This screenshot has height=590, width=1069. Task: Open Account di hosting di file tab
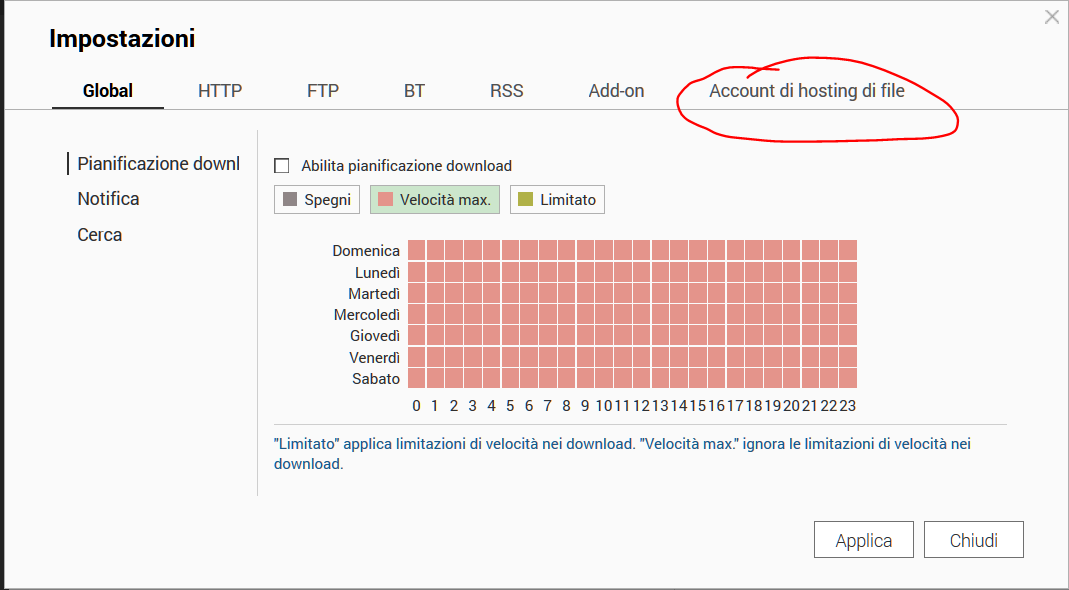tap(807, 91)
